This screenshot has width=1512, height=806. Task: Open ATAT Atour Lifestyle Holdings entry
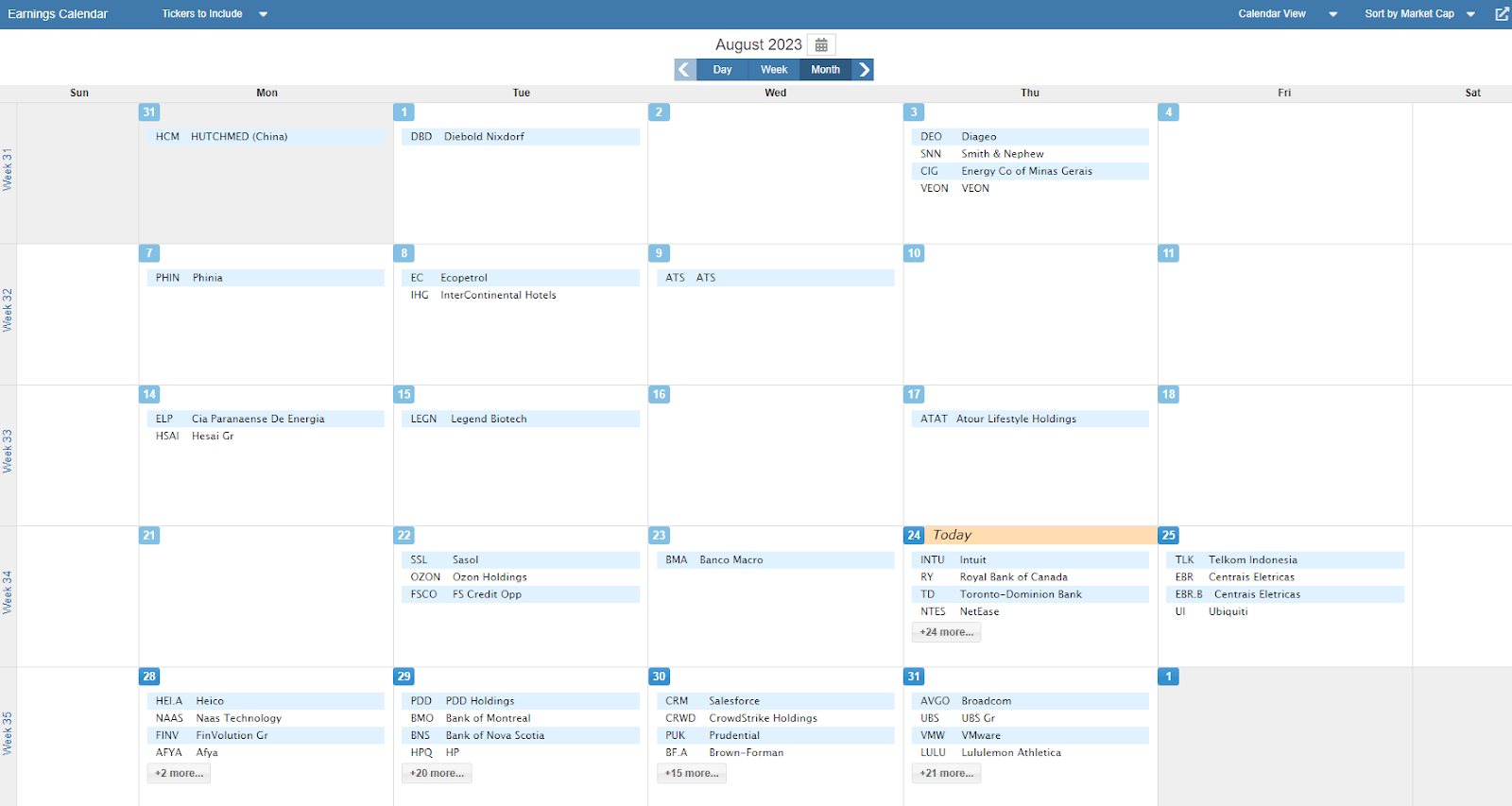pos(1030,419)
